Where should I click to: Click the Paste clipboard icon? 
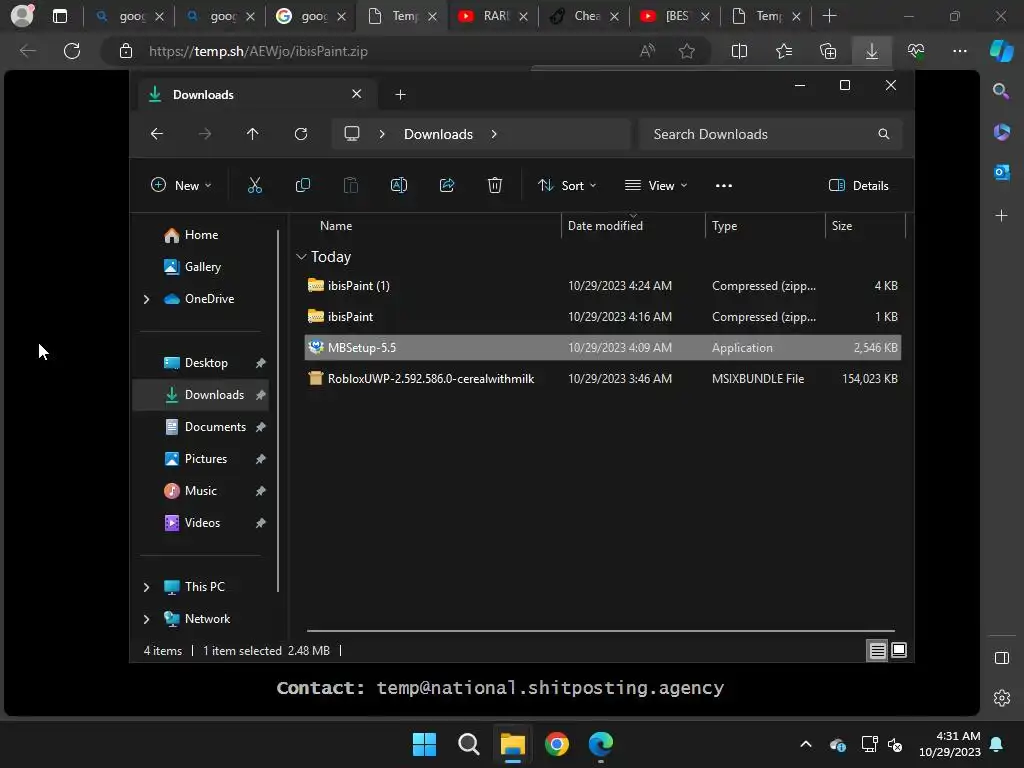point(351,185)
